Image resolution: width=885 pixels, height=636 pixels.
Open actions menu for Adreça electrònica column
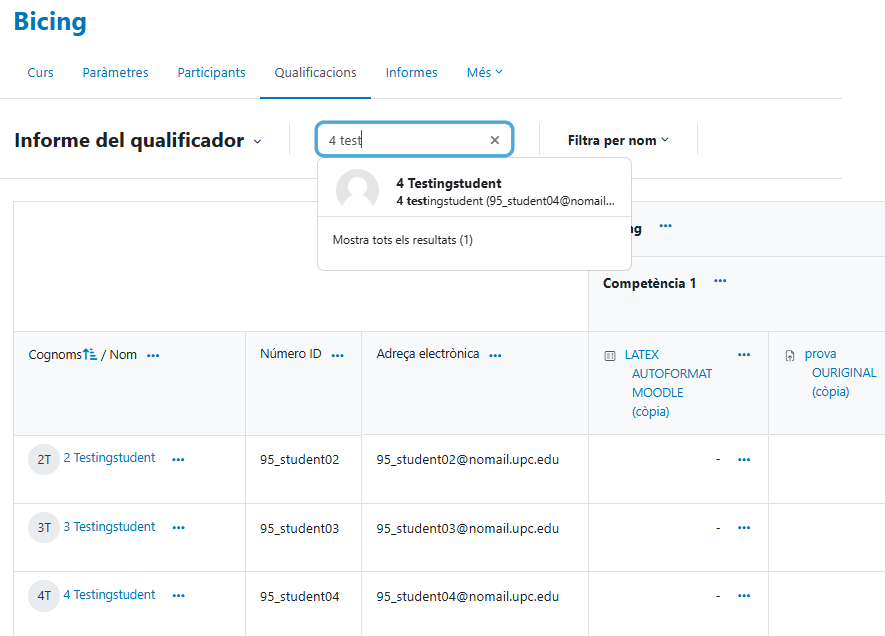pyautogui.click(x=495, y=356)
